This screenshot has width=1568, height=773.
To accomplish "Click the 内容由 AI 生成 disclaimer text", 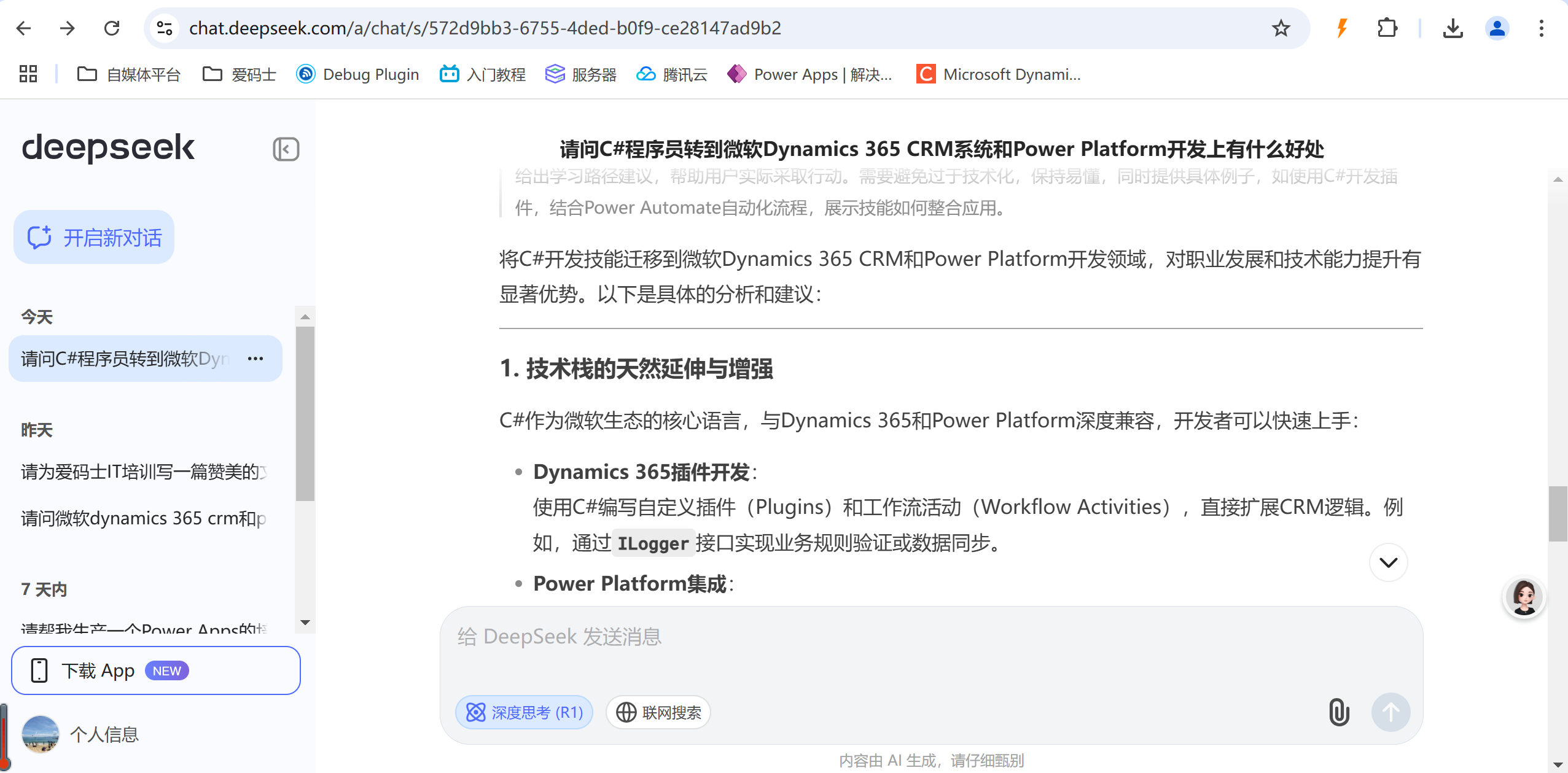I will (x=931, y=761).
